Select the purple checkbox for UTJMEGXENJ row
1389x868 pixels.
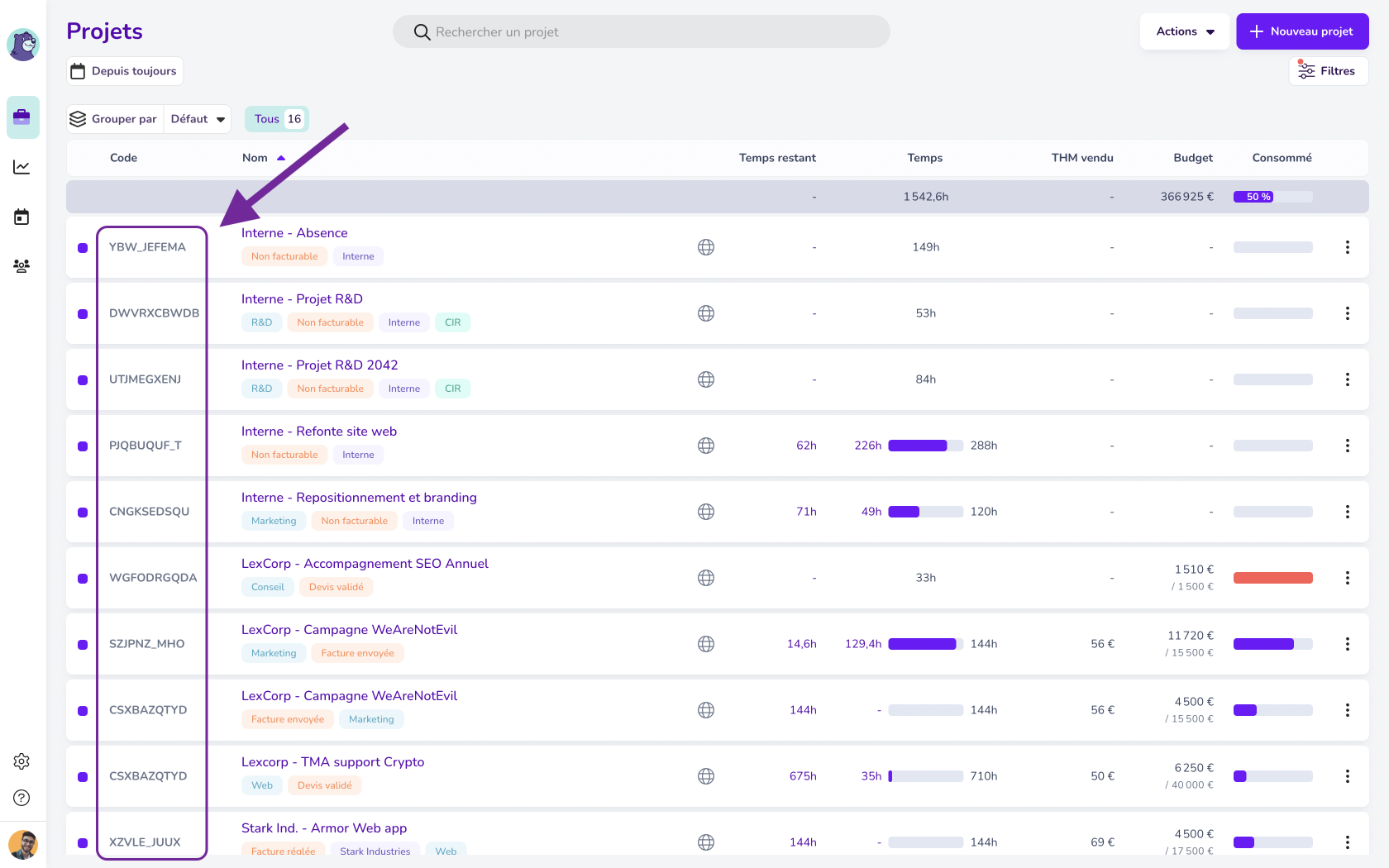point(83,380)
